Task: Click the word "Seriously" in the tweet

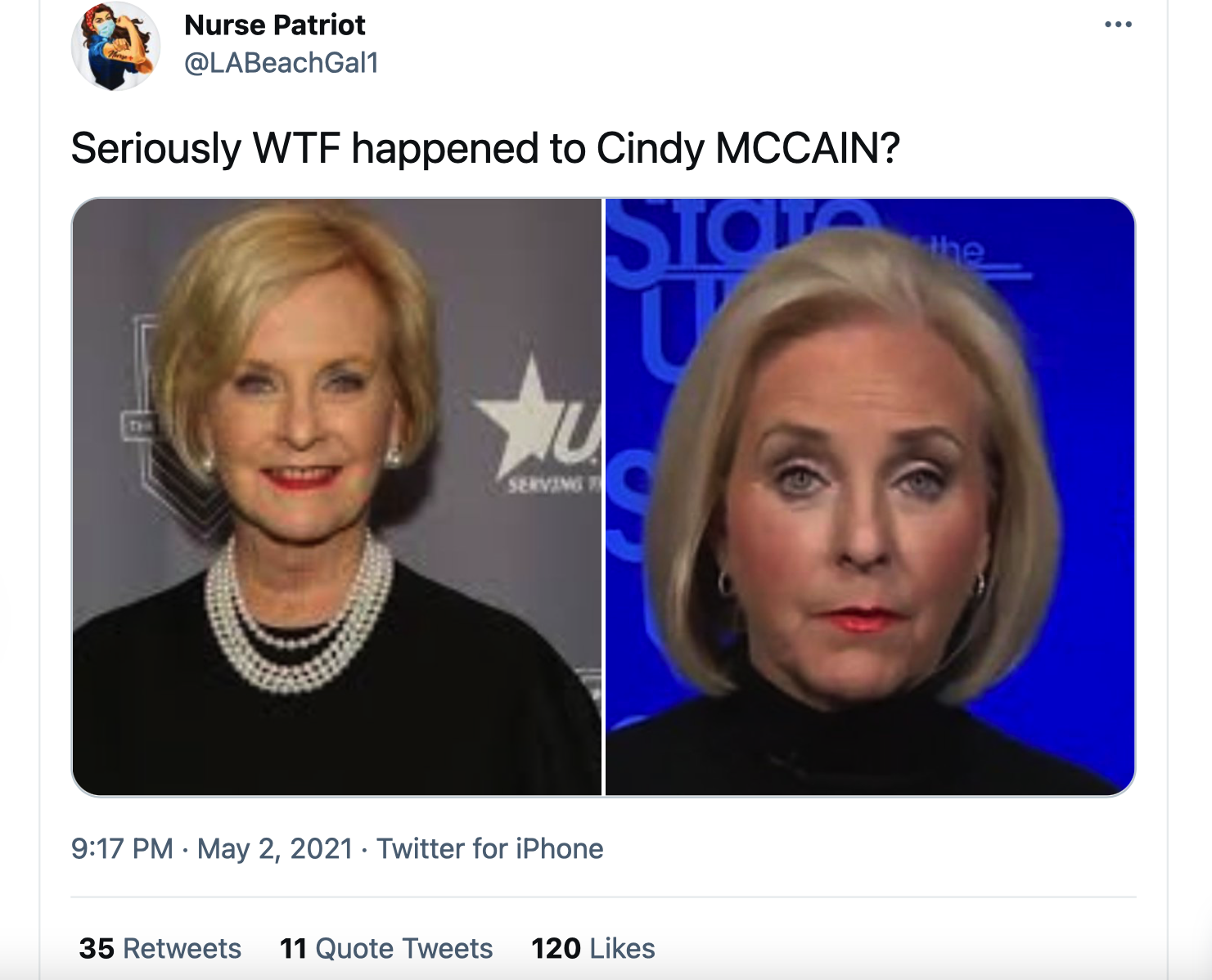Action: click(155, 149)
